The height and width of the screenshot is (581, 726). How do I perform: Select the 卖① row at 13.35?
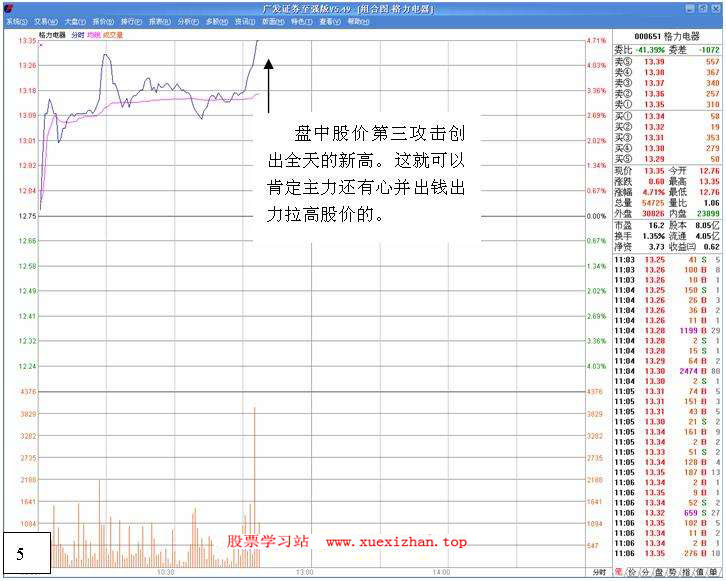point(667,104)
